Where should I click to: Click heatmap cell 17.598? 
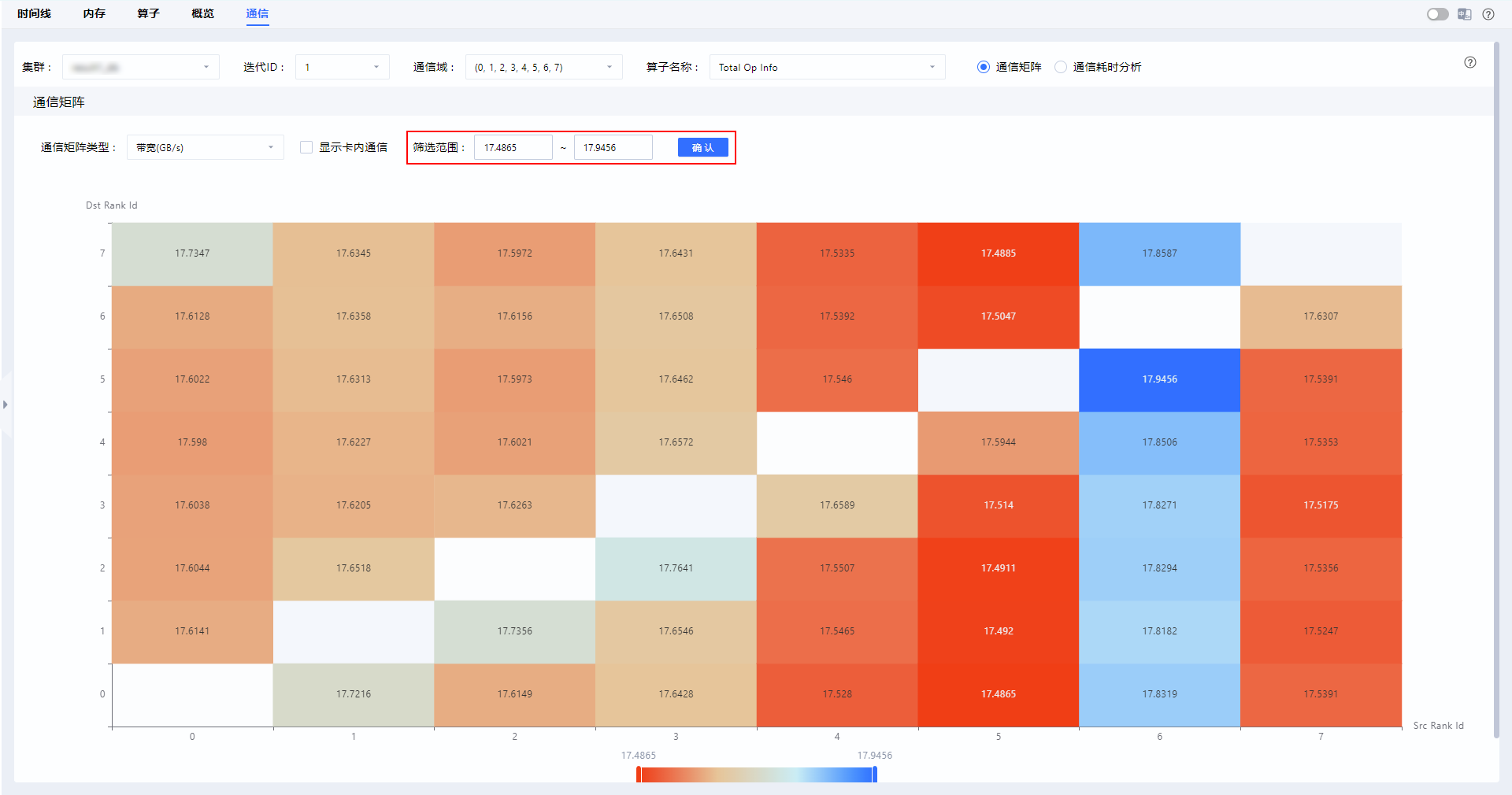tap(192, 442)
